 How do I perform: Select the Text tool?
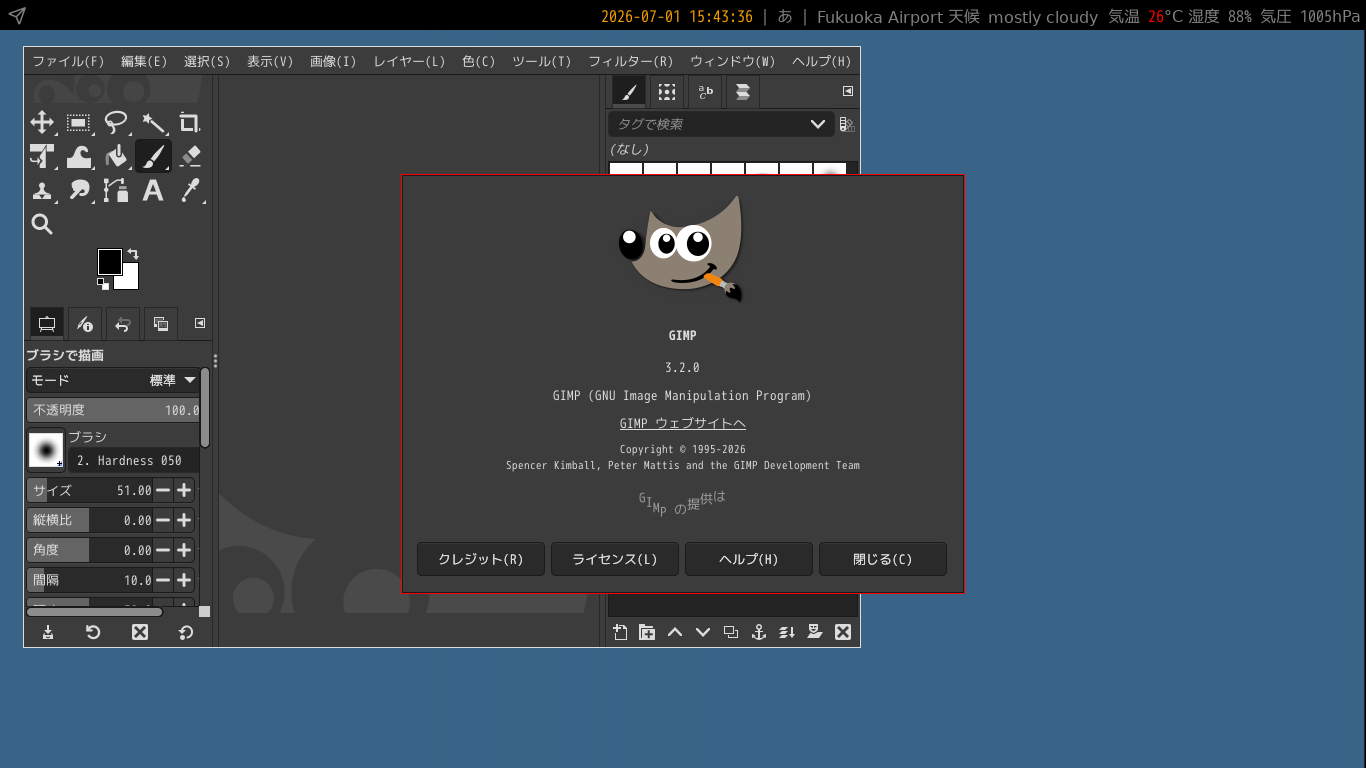point(153,190)
